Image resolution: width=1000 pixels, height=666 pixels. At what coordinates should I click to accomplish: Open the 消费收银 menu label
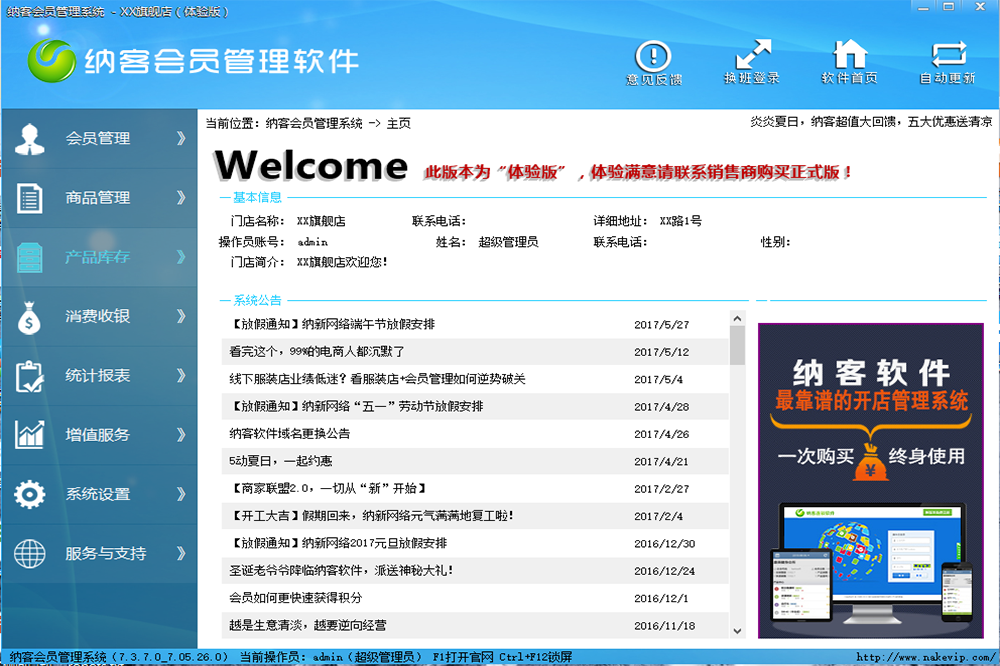tap(98, 316)
